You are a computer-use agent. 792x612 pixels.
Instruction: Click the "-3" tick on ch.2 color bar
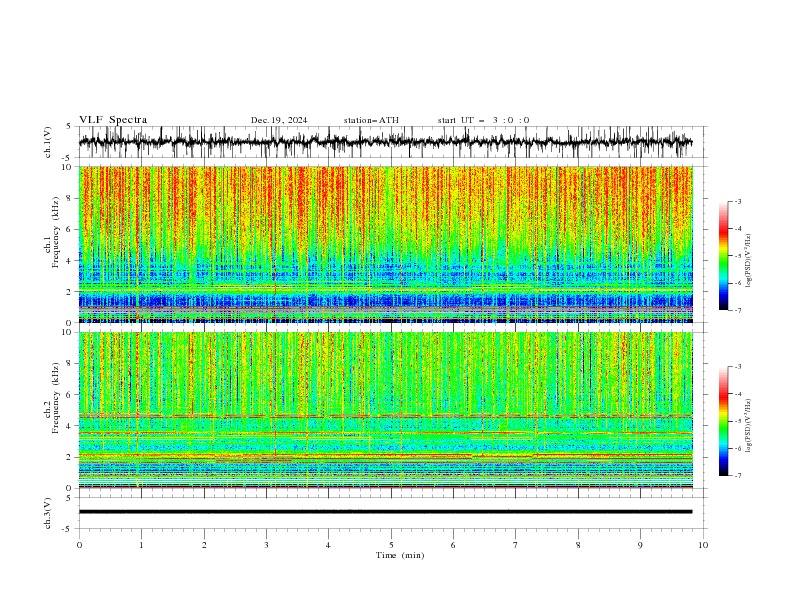click(x=737, y=367)
